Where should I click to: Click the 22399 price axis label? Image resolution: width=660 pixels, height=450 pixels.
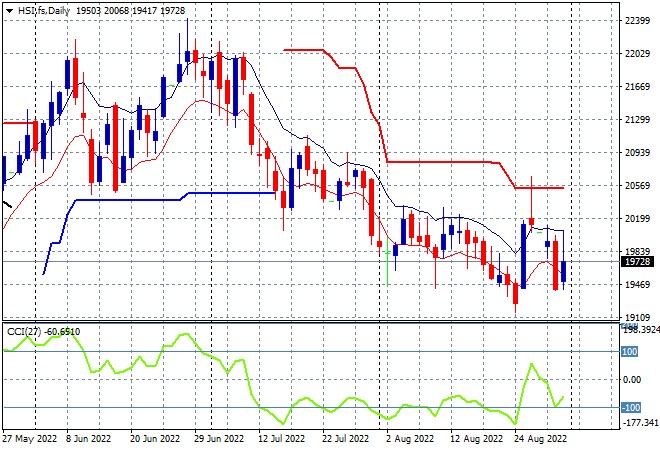point(638,21)
